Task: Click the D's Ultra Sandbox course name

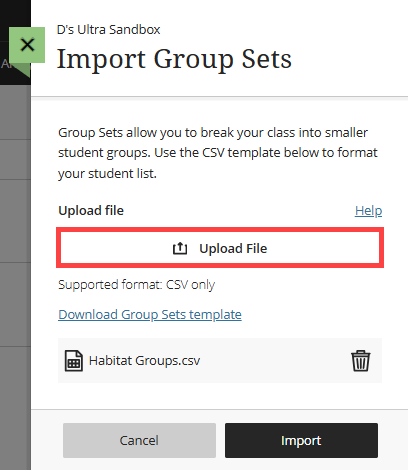Action: (x=109, y=30)
